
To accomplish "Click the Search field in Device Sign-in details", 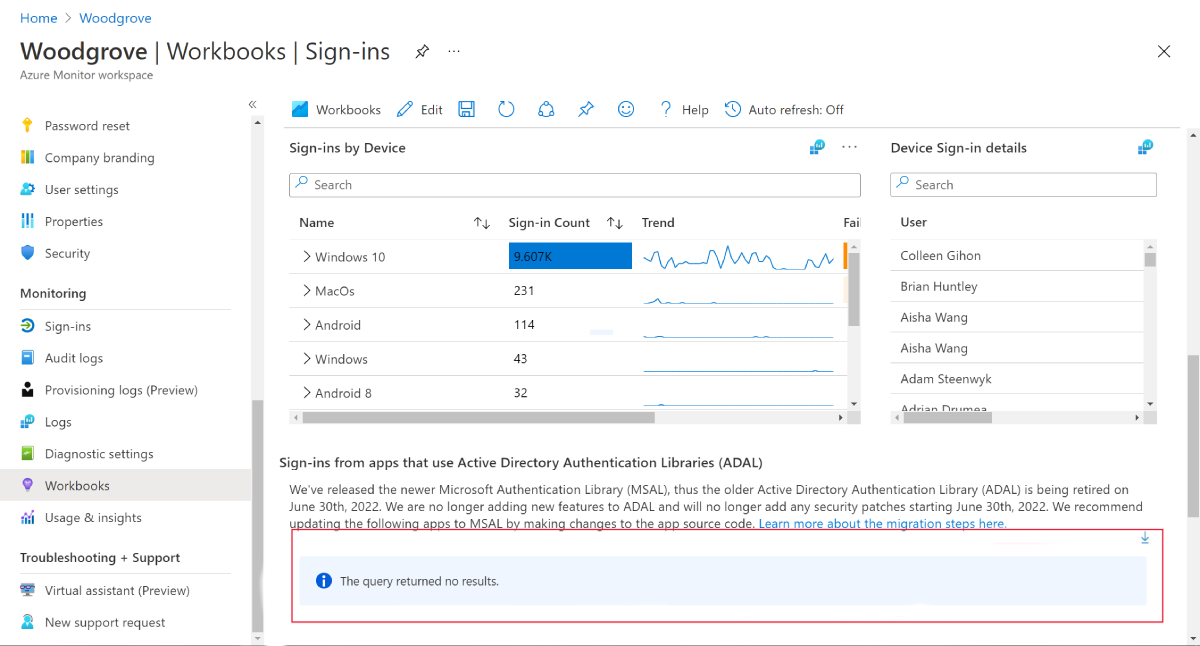I will point(1023,185).
